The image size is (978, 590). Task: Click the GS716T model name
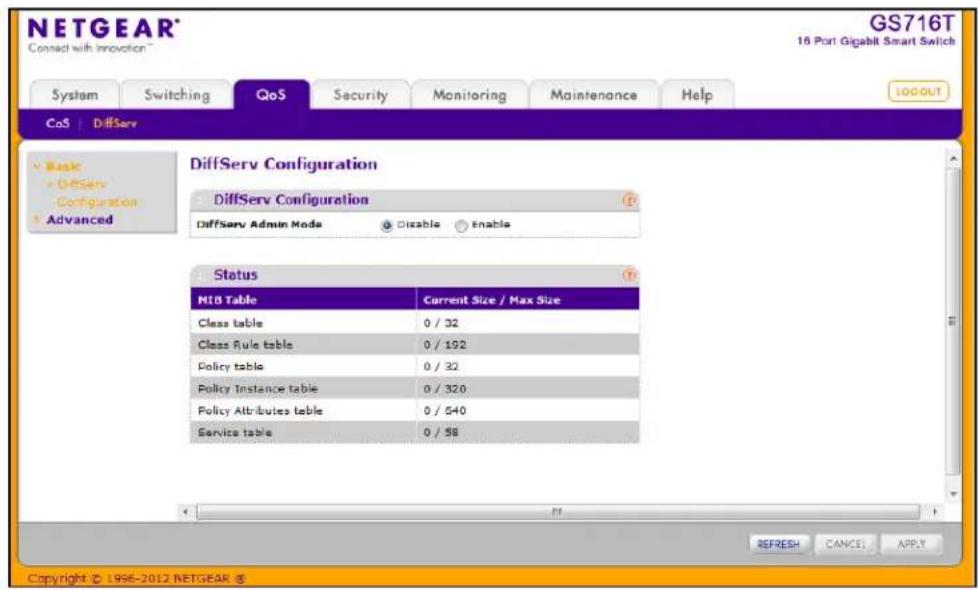[x=912, y=23]
